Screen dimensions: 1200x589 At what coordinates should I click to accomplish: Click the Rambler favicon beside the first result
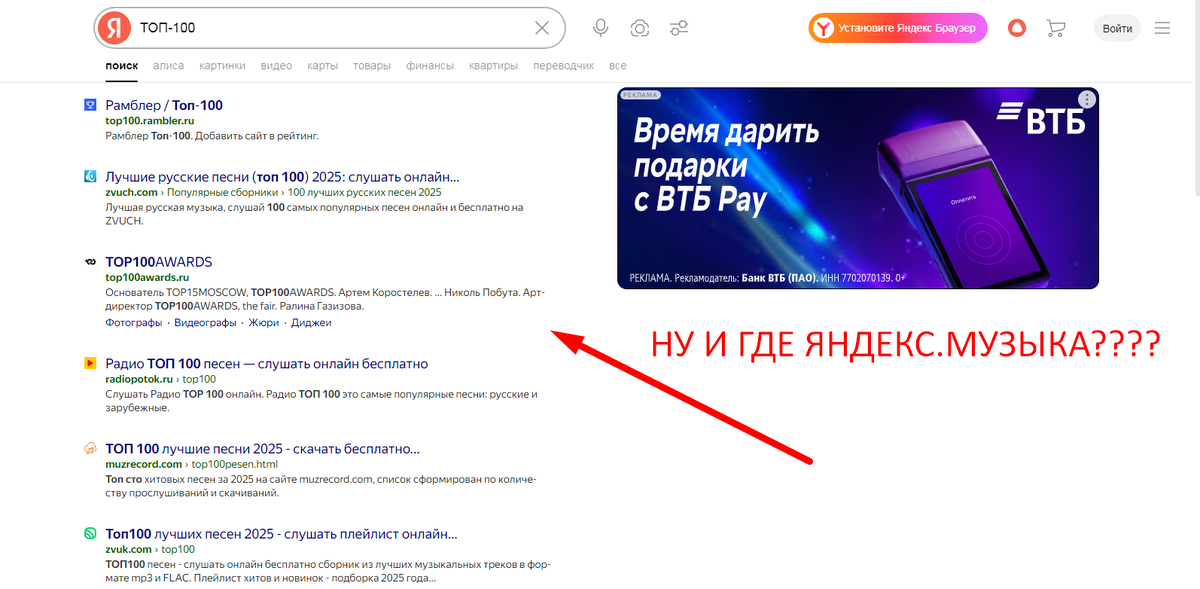pos(92,105)
